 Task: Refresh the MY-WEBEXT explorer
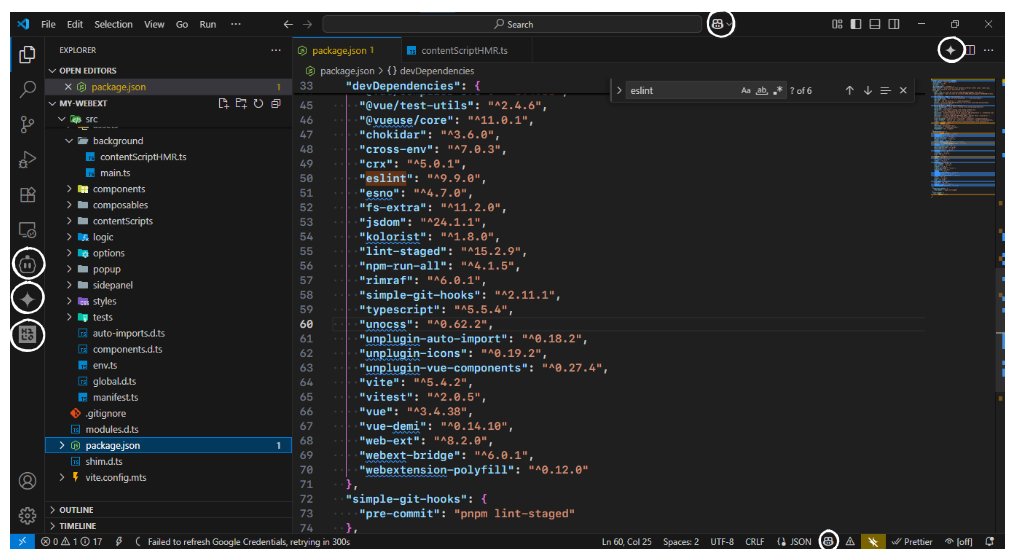click(x=258, y=104)
